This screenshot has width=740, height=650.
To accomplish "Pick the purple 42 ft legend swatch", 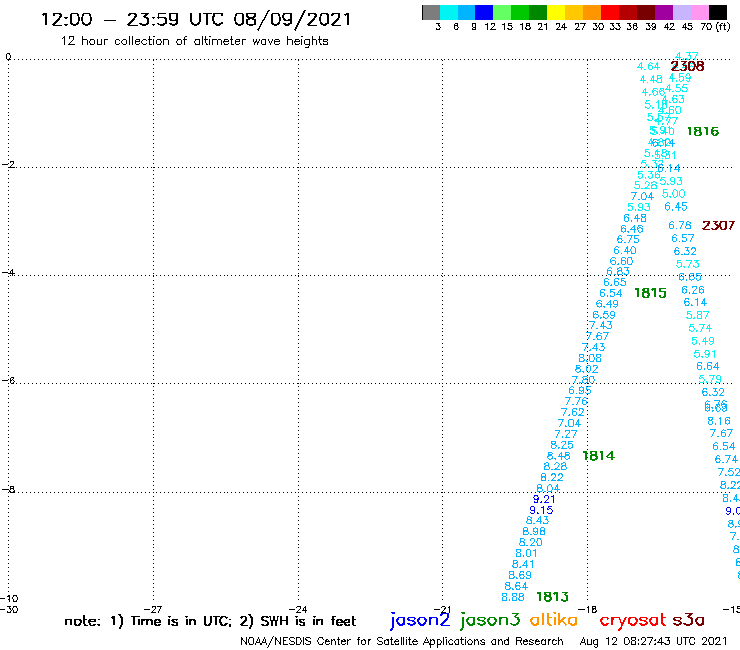I will point(664,12).
